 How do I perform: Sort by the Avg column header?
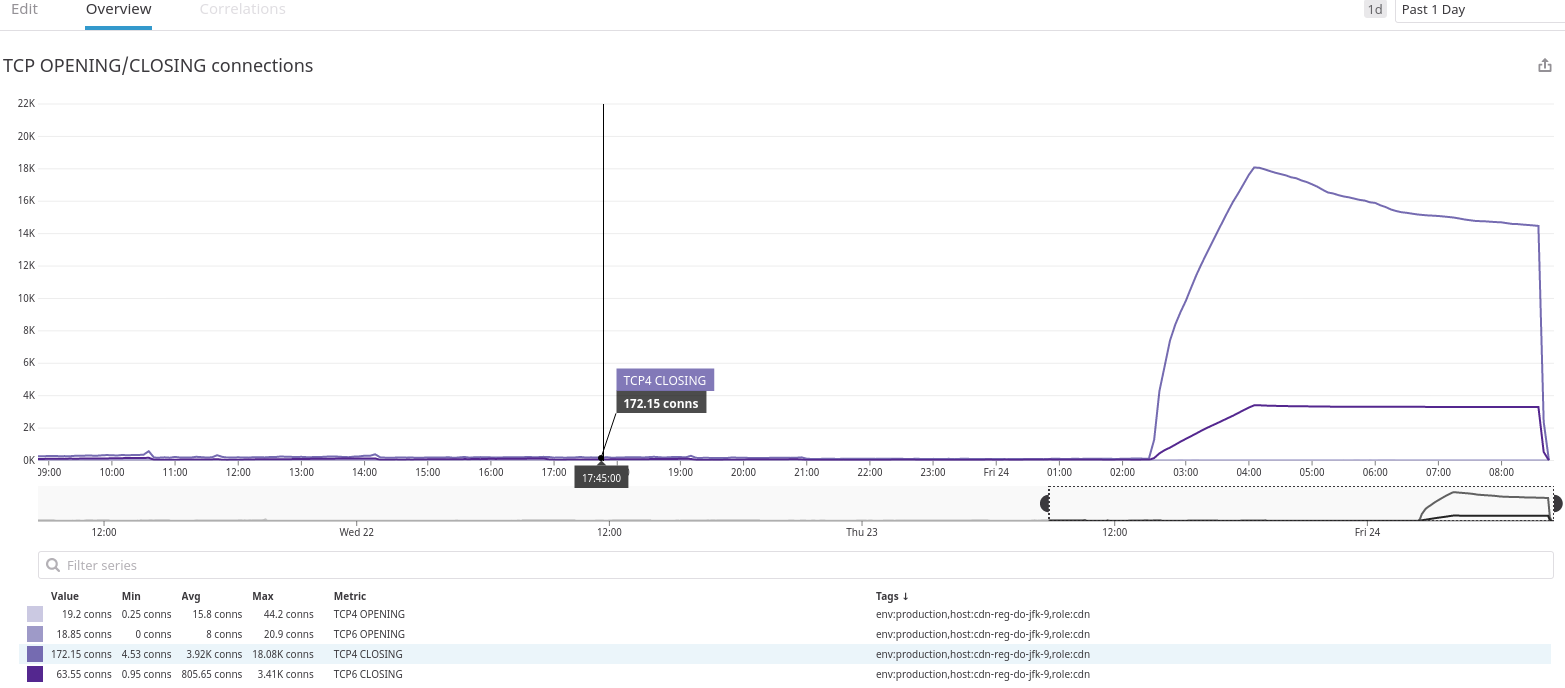pyautogui.click(x=191, y=596)
